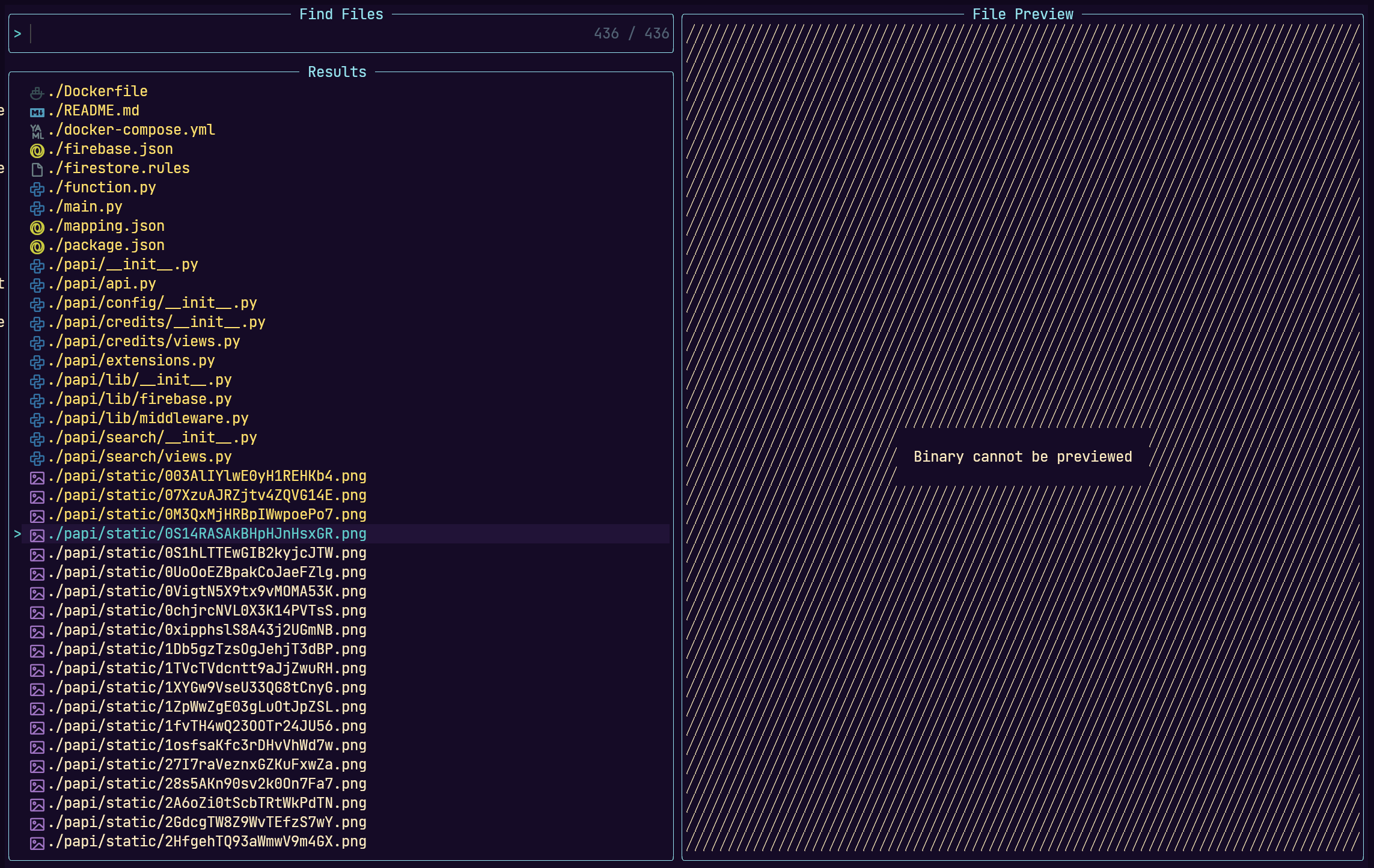Image resolution: width=1374 pixels, height=868 pixels.
Task: Click the Python icon beside ./papi/api.py
Action: click(x=37, y=285)
